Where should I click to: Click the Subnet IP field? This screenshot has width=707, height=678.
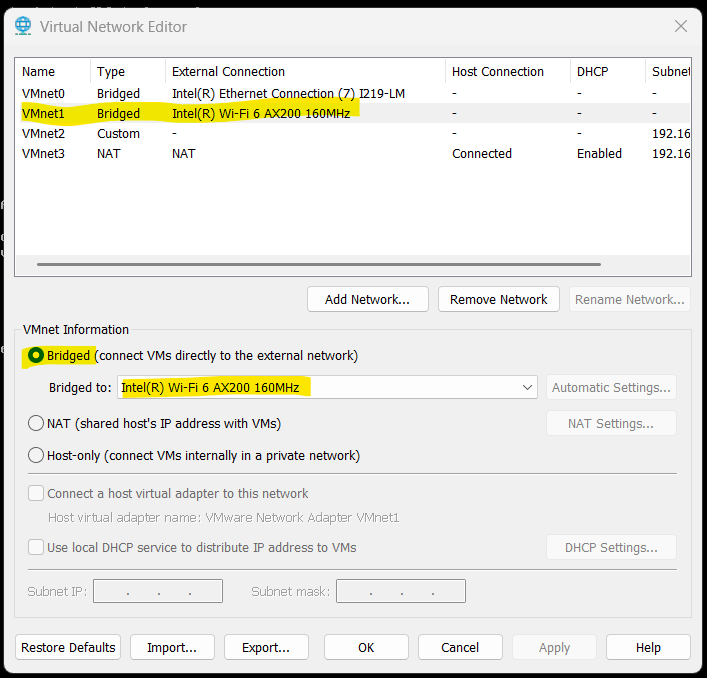(158, 591)
